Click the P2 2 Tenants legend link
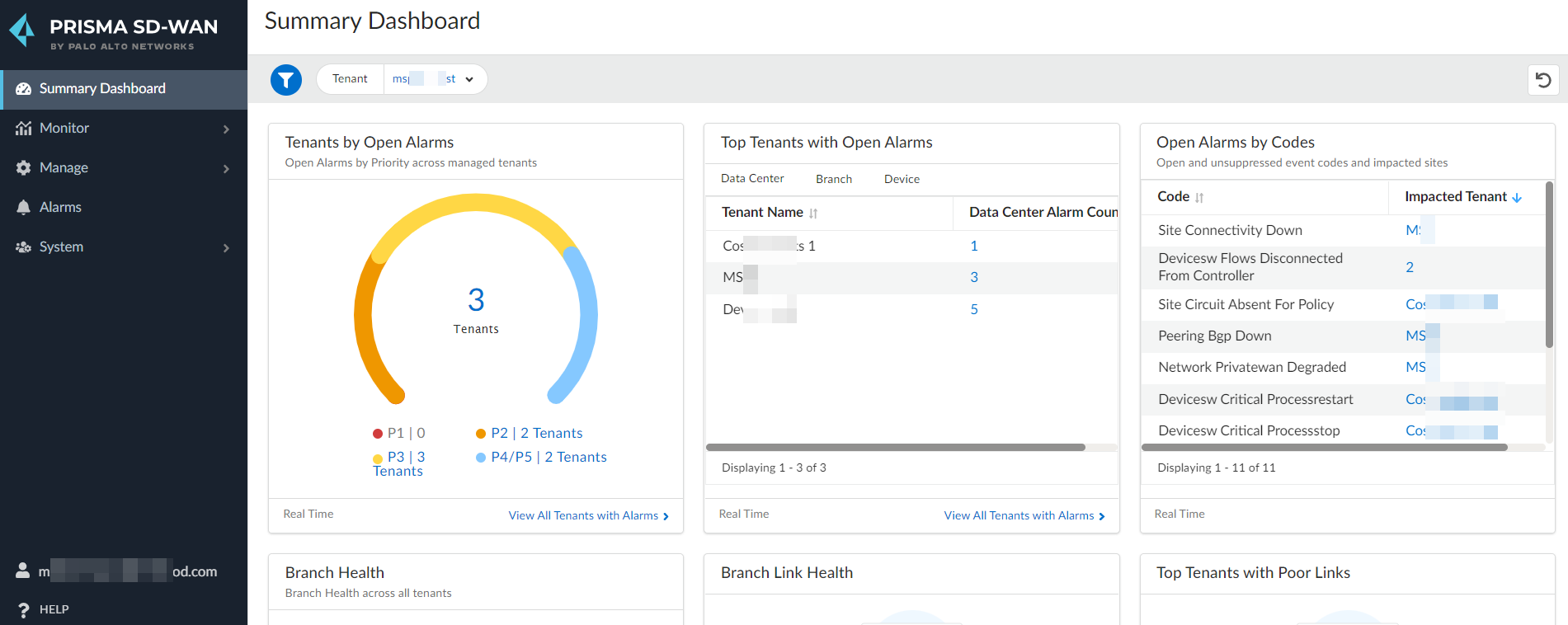The image size is (1568, 625). coord(536,433)
